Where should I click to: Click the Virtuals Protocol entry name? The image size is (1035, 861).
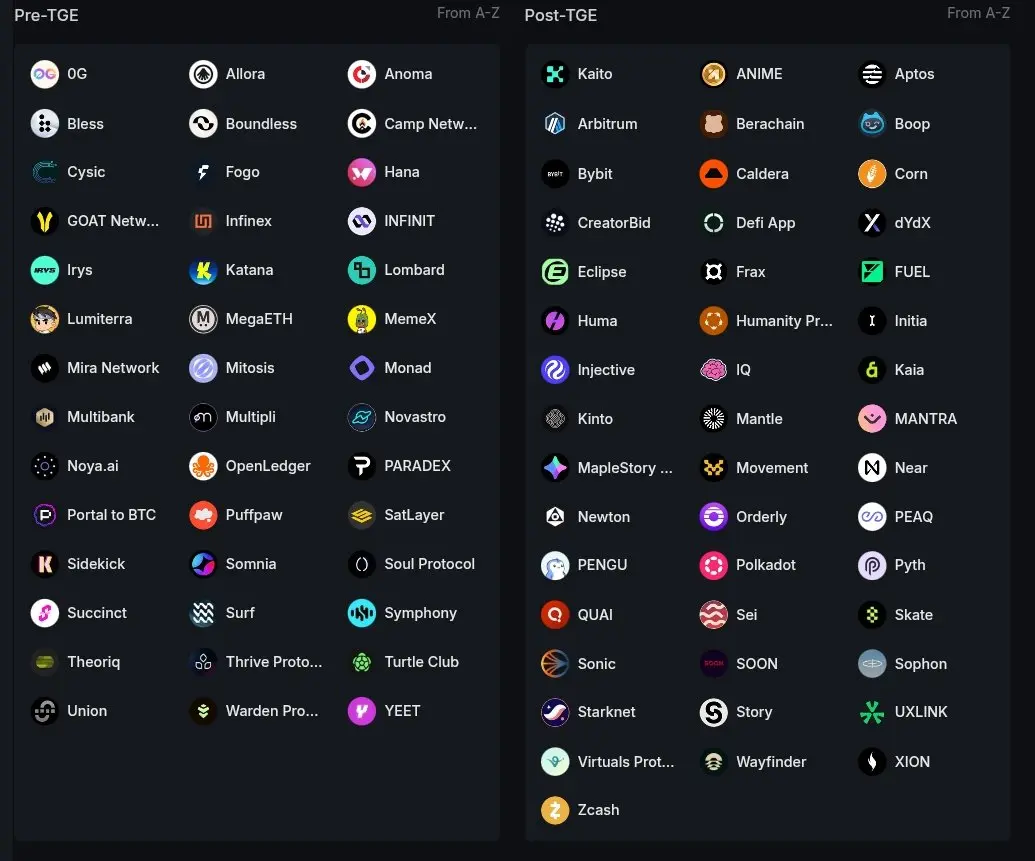click(x=626, y=761)
